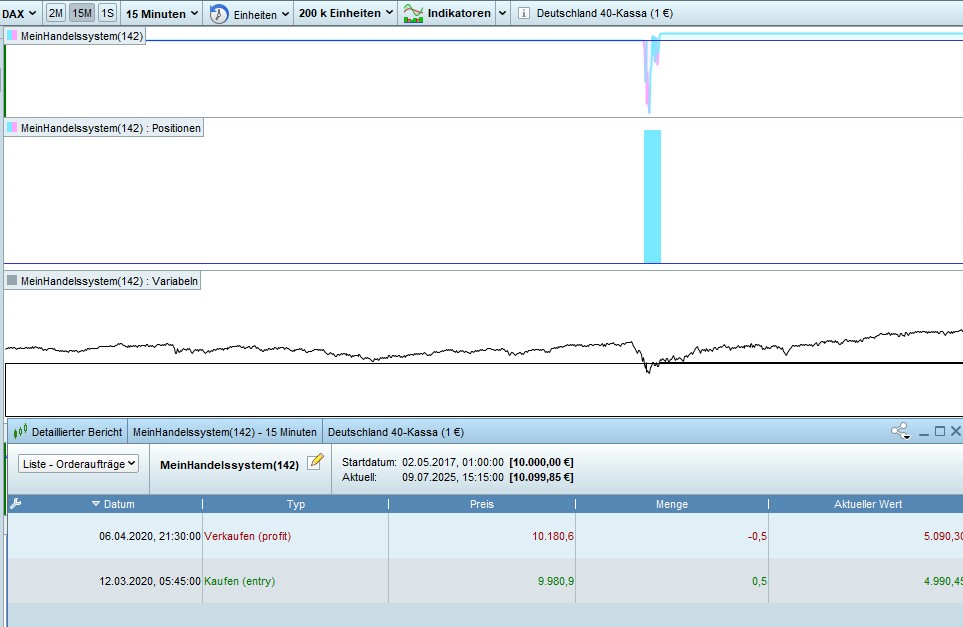Viewport: 963px width, 627px height.
Task: Click the color swatch of MeinHandelssystem(142) equity label
Action: click(12, 36)
